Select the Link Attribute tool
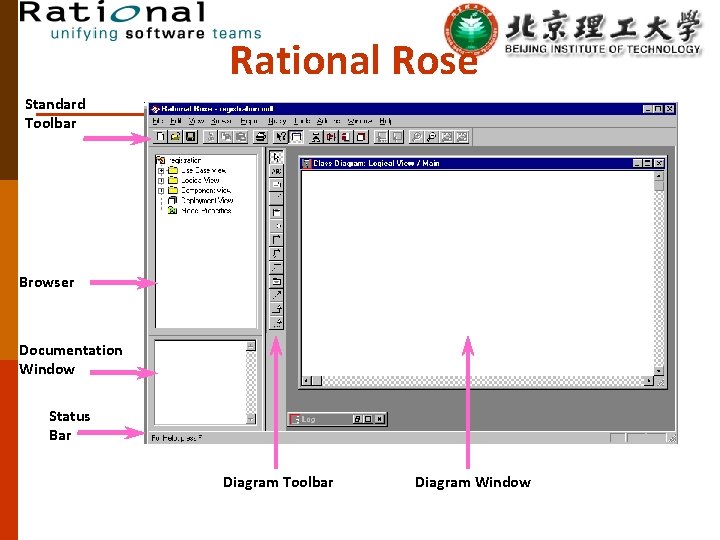The height and width of the screenshot is (540, 720). tap(276, 267)
